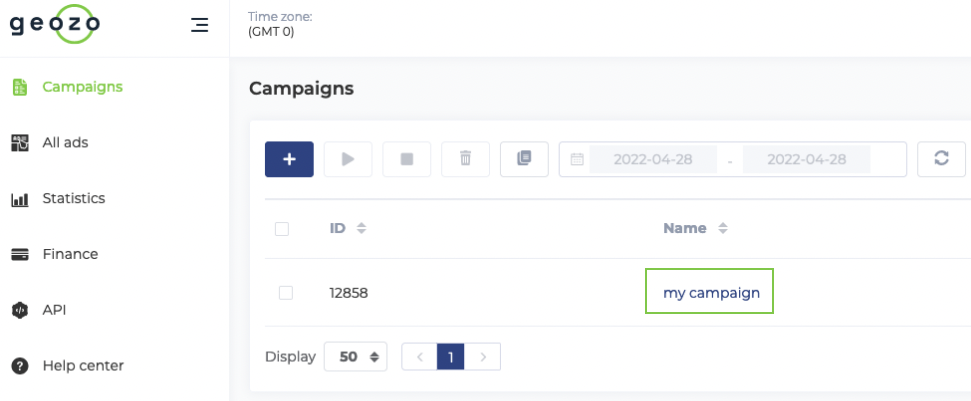Click the stop campaign square icon

(x=407, y=159)
